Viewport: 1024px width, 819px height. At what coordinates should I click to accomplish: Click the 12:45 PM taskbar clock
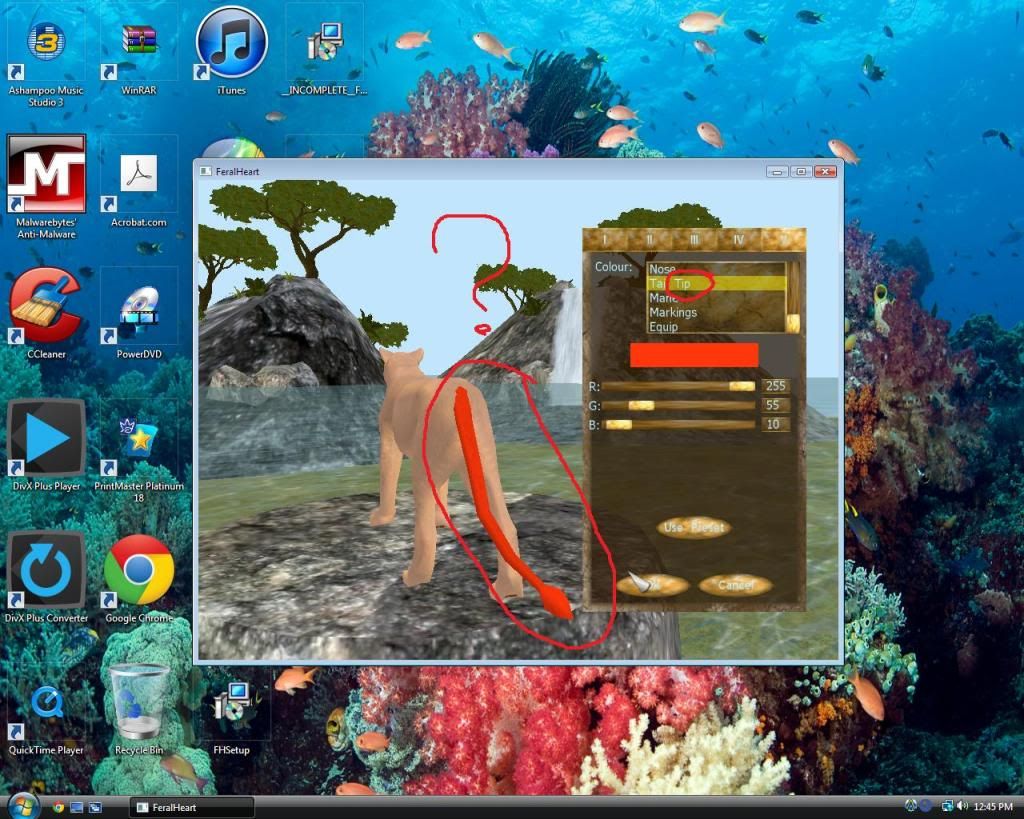(x=993, y=807)
